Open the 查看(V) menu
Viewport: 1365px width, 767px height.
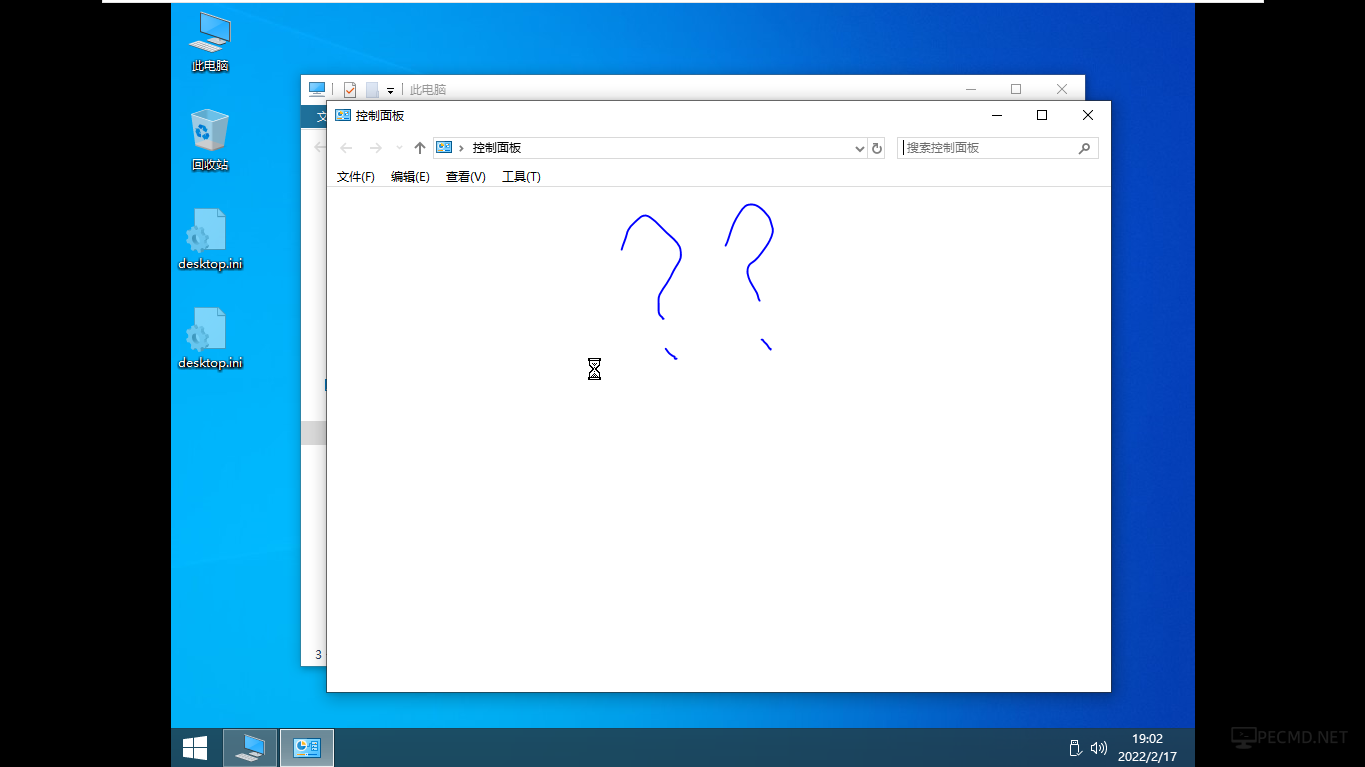pyautogui.click(x=466, y=177)
